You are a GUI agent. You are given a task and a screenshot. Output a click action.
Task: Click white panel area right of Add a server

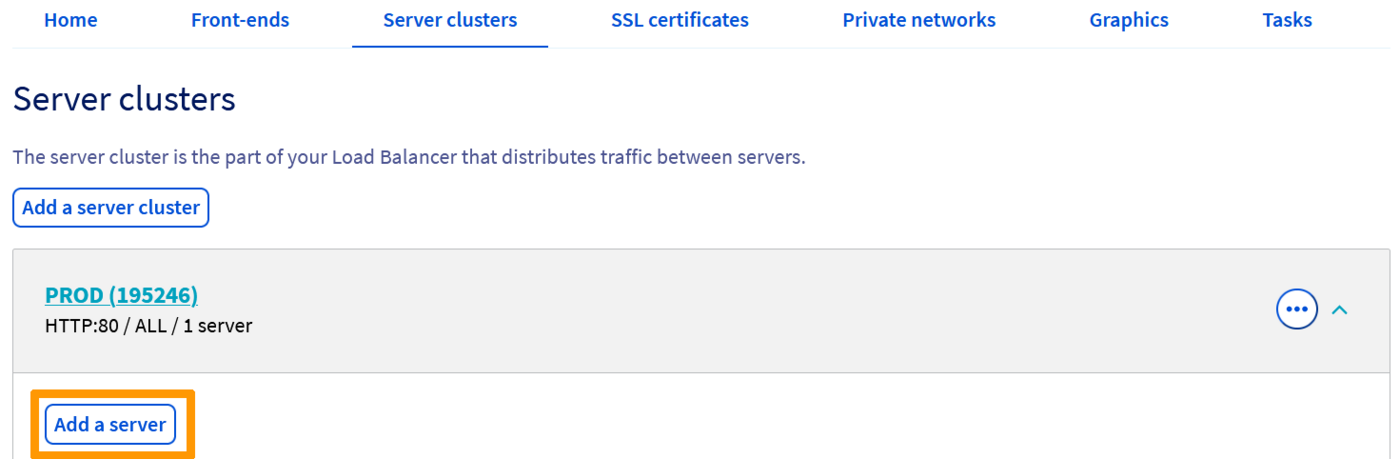tap(700, 420)
